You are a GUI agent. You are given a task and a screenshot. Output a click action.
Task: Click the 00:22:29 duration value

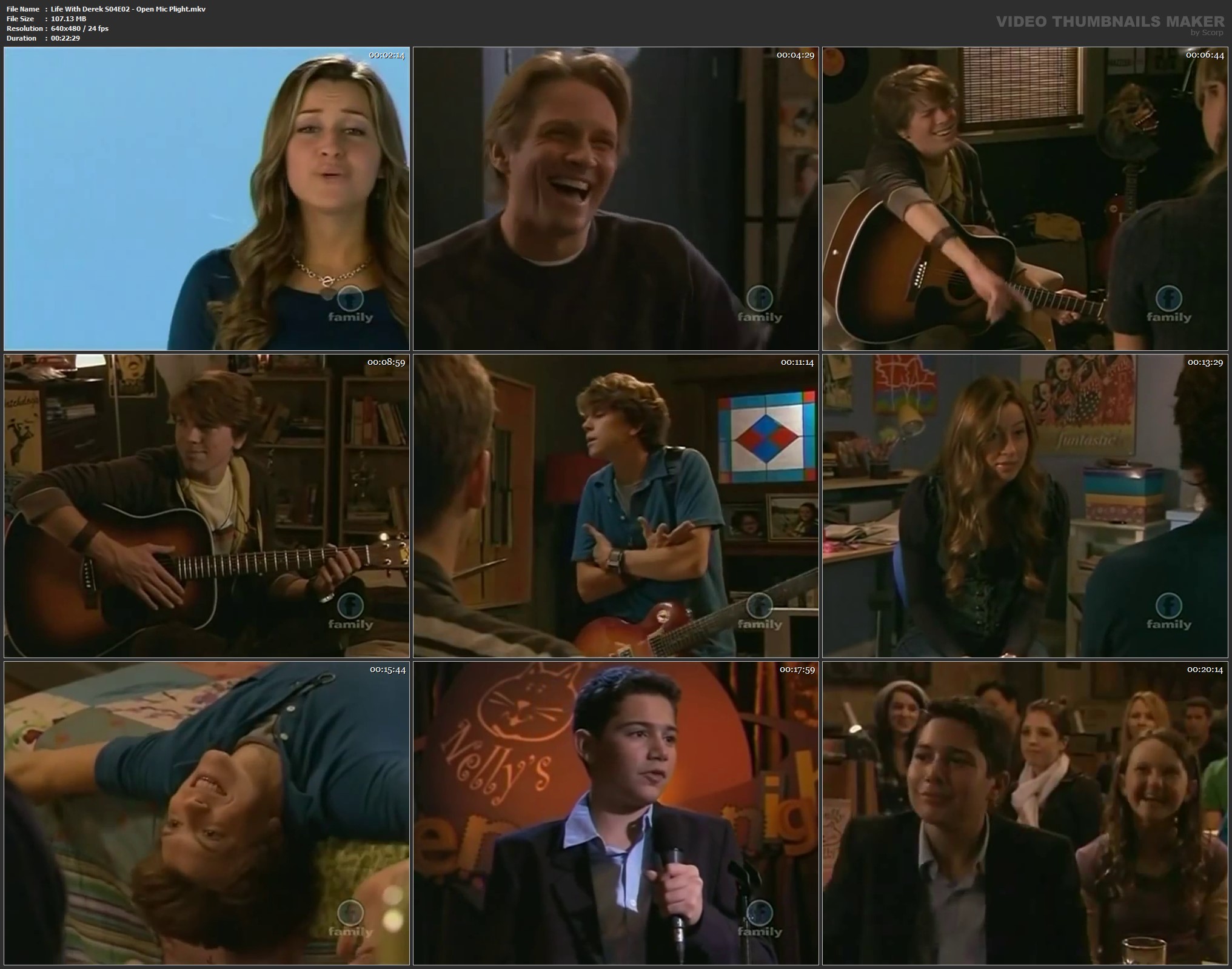pyautogui.click(x=65, y=38)
